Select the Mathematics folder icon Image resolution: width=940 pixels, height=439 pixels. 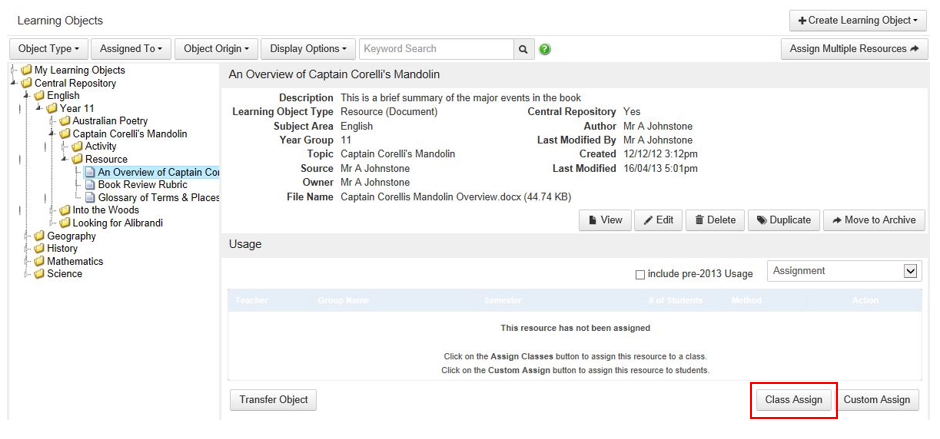pyautogui.click(x=40, y=262)
